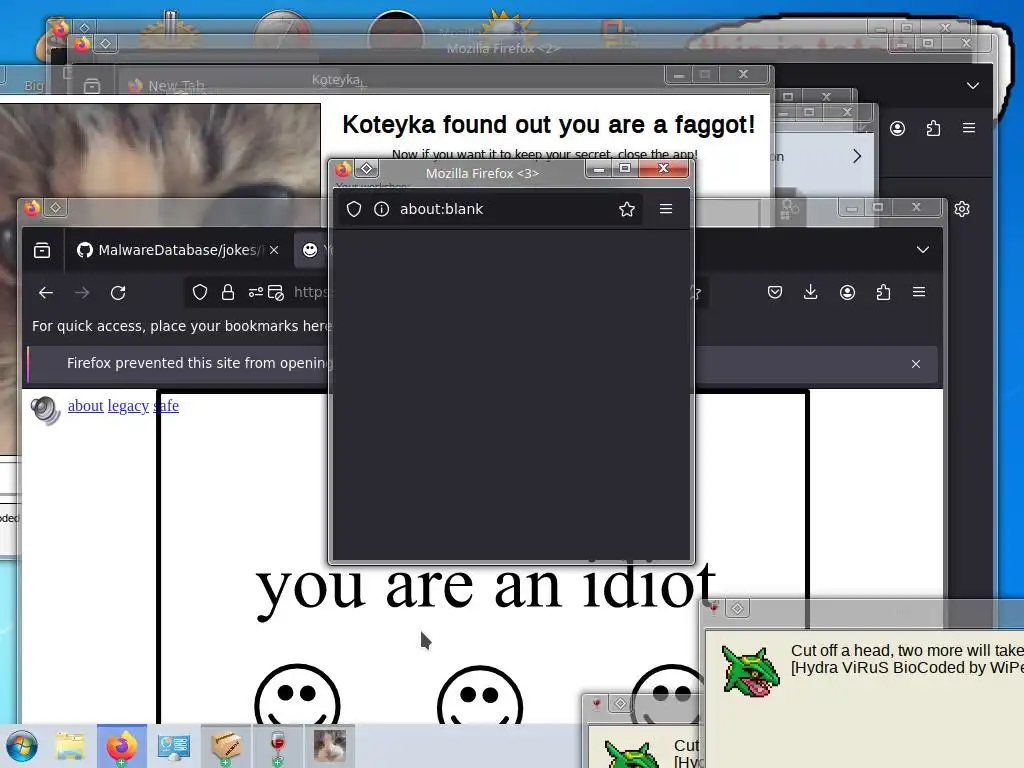Reload the page in main Firefox window
The width and height of the screenshot is (1024, 768).
[118, 293]
